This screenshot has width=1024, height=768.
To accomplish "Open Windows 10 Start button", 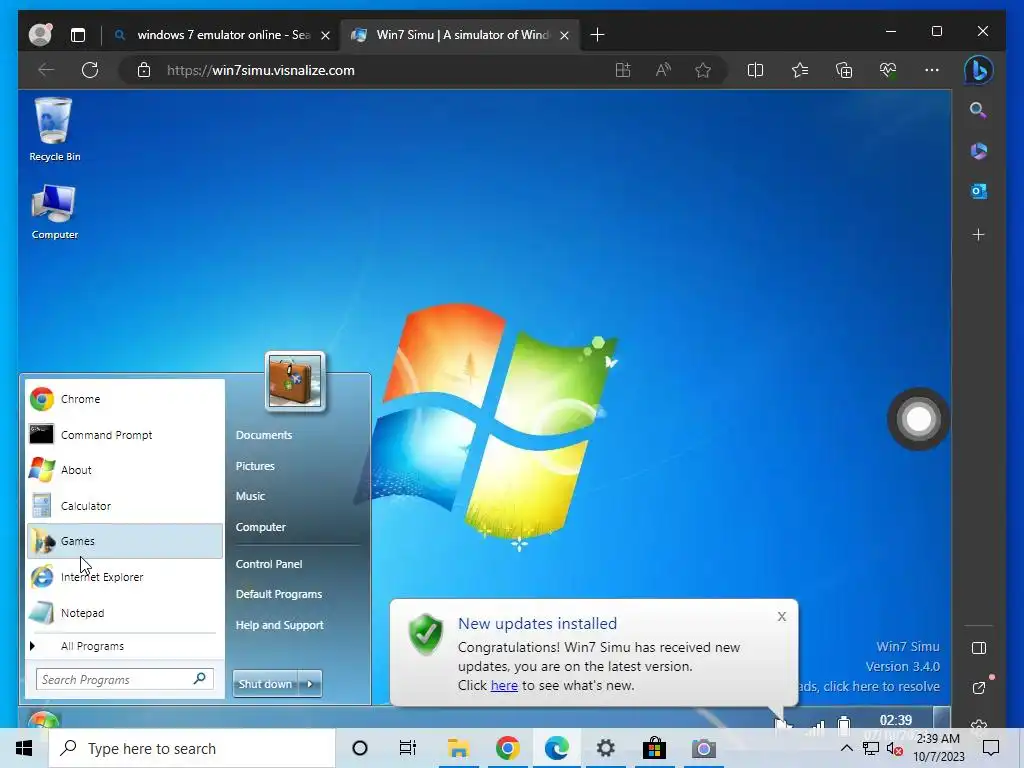I will [x=24, y=748].
